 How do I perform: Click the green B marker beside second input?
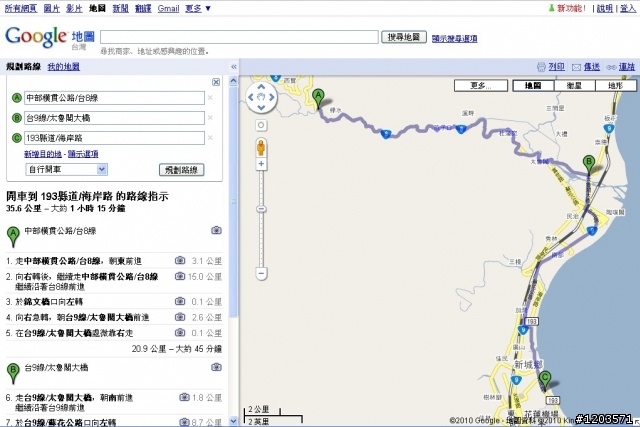[16, 118]
